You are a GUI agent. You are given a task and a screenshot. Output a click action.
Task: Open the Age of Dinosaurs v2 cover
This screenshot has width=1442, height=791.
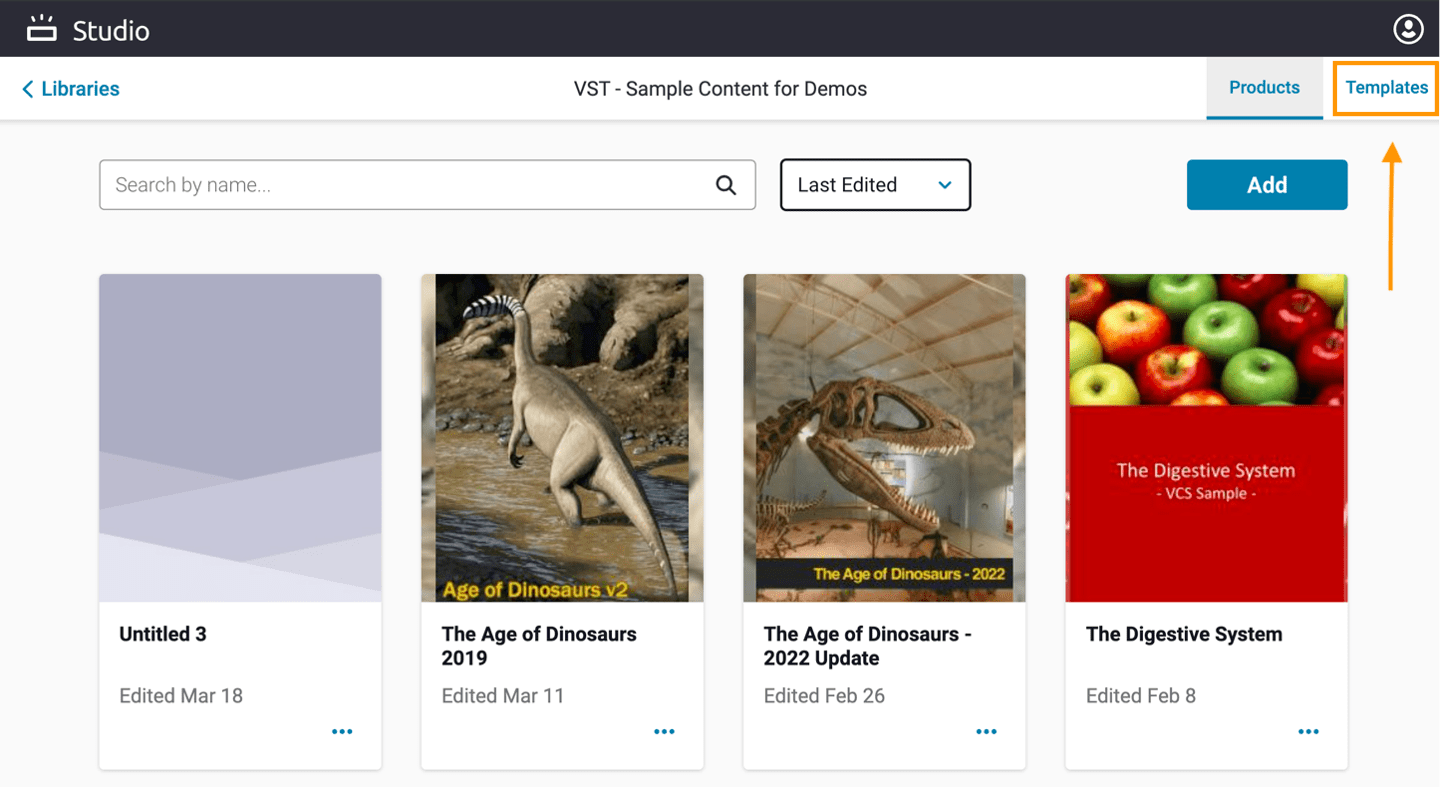tap(562, 438)
